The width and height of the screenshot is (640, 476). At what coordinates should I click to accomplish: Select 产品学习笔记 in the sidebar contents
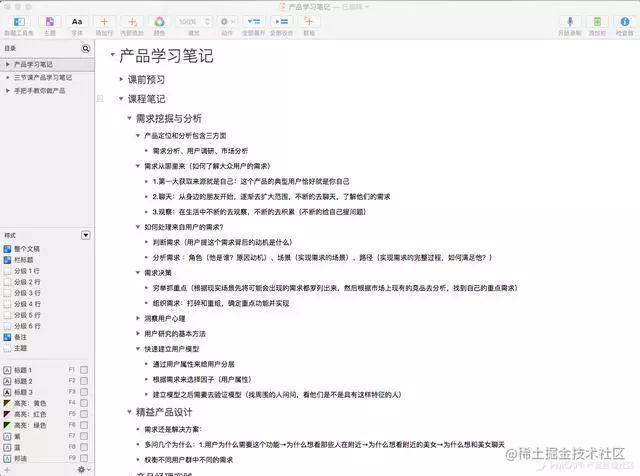pyautogui.click(x=33, y=65)
